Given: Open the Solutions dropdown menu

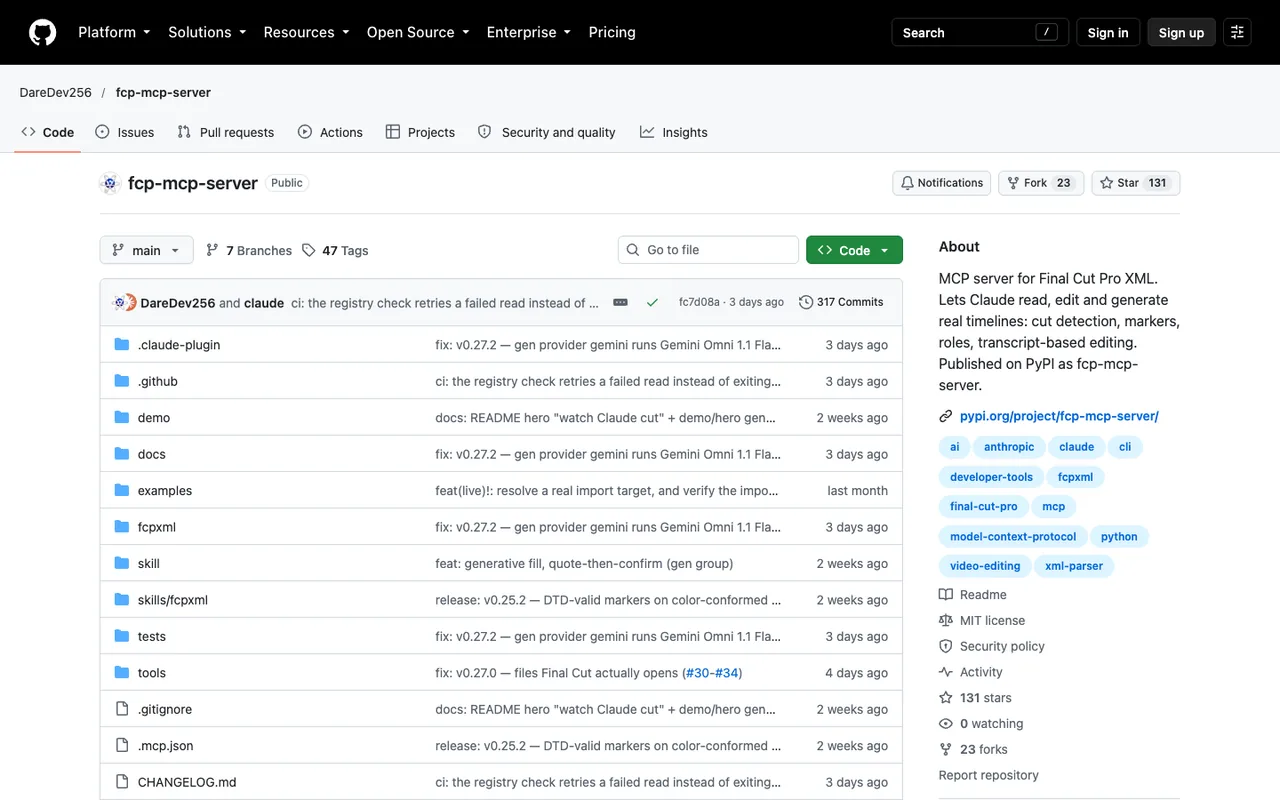Looking at the screenshot, I should click(207, 32).
